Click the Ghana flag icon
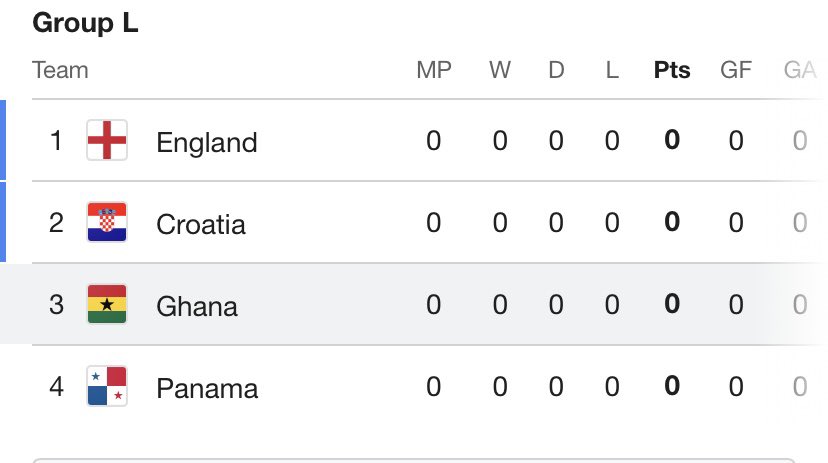The height and width of the screenshot is (463, 828). click(106, 304)
